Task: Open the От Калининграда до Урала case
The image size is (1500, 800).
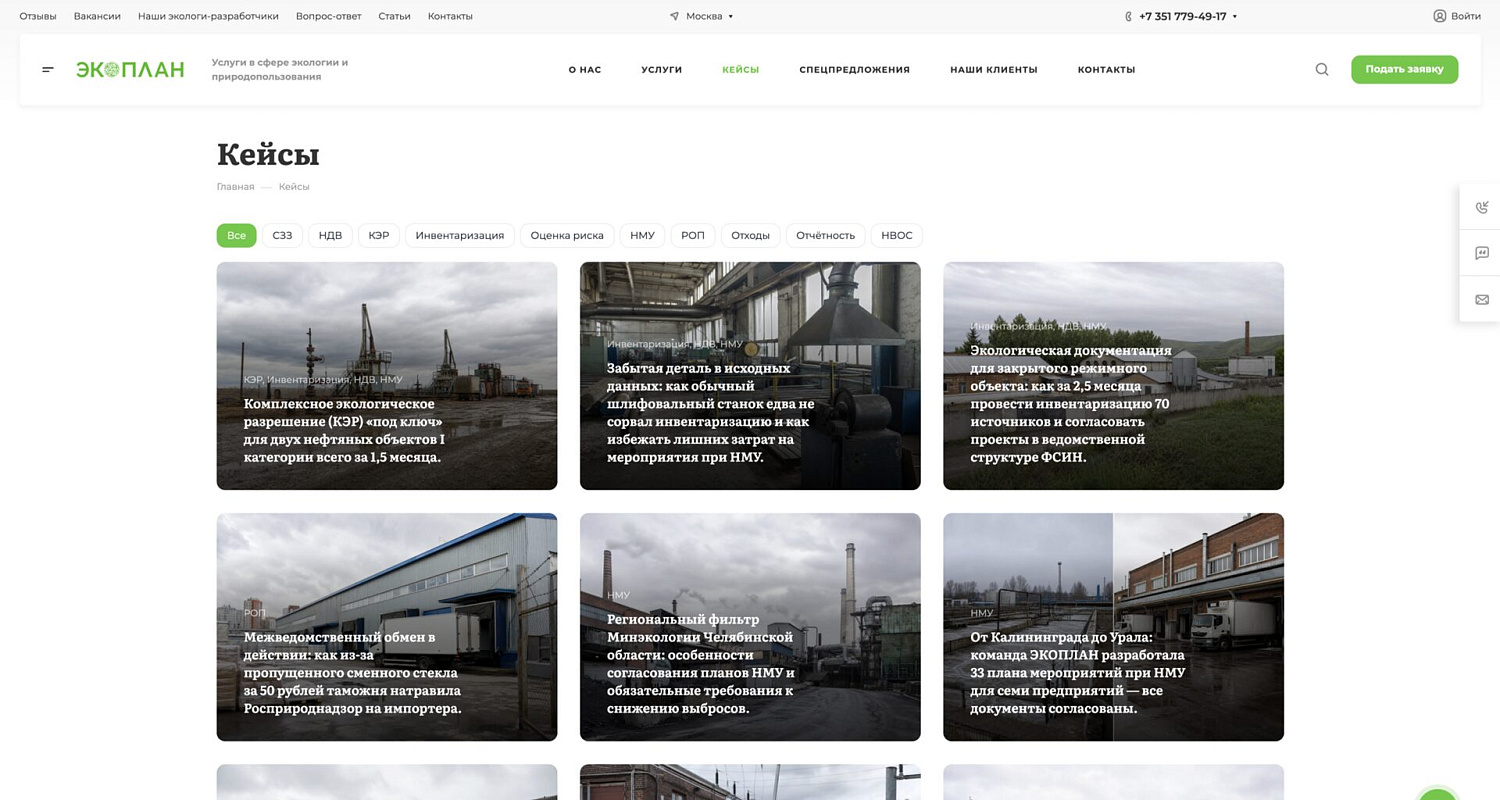Action: 1113,627
